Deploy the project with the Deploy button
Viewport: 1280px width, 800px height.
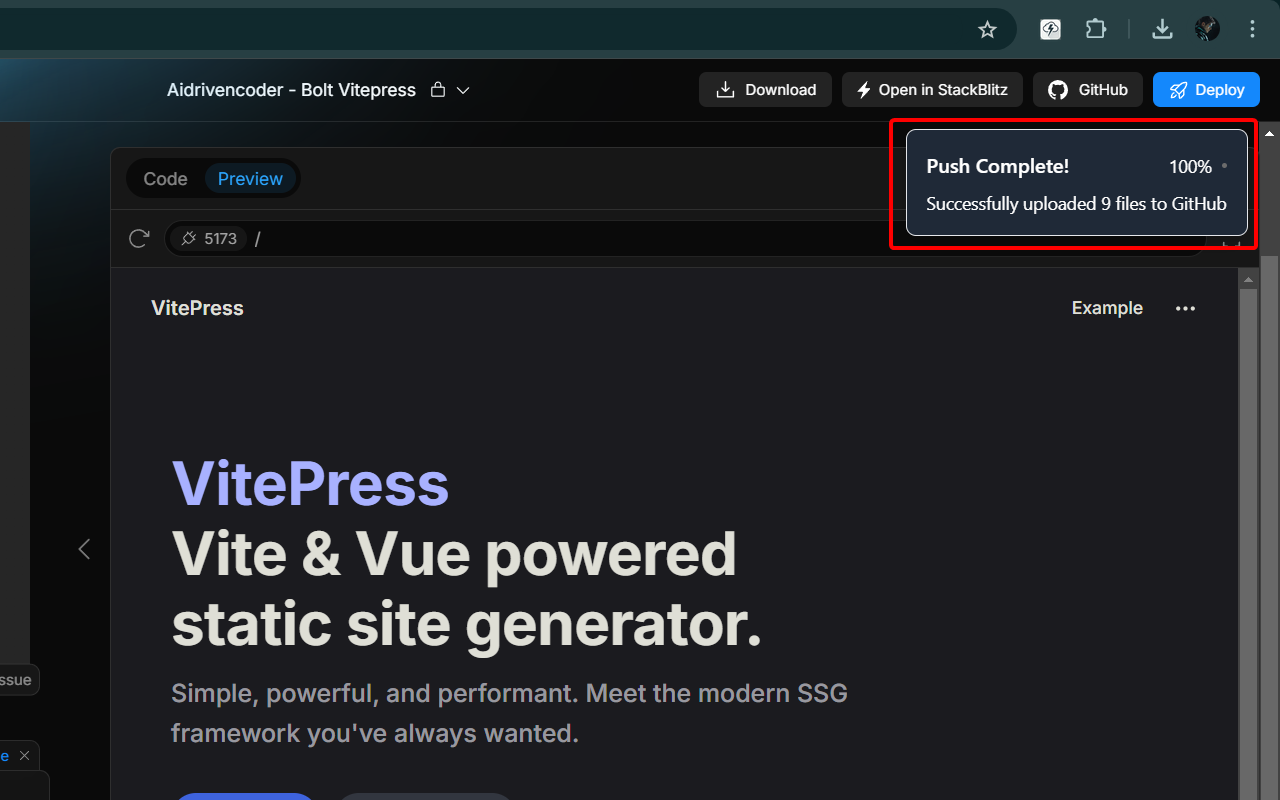(1206, 90)
